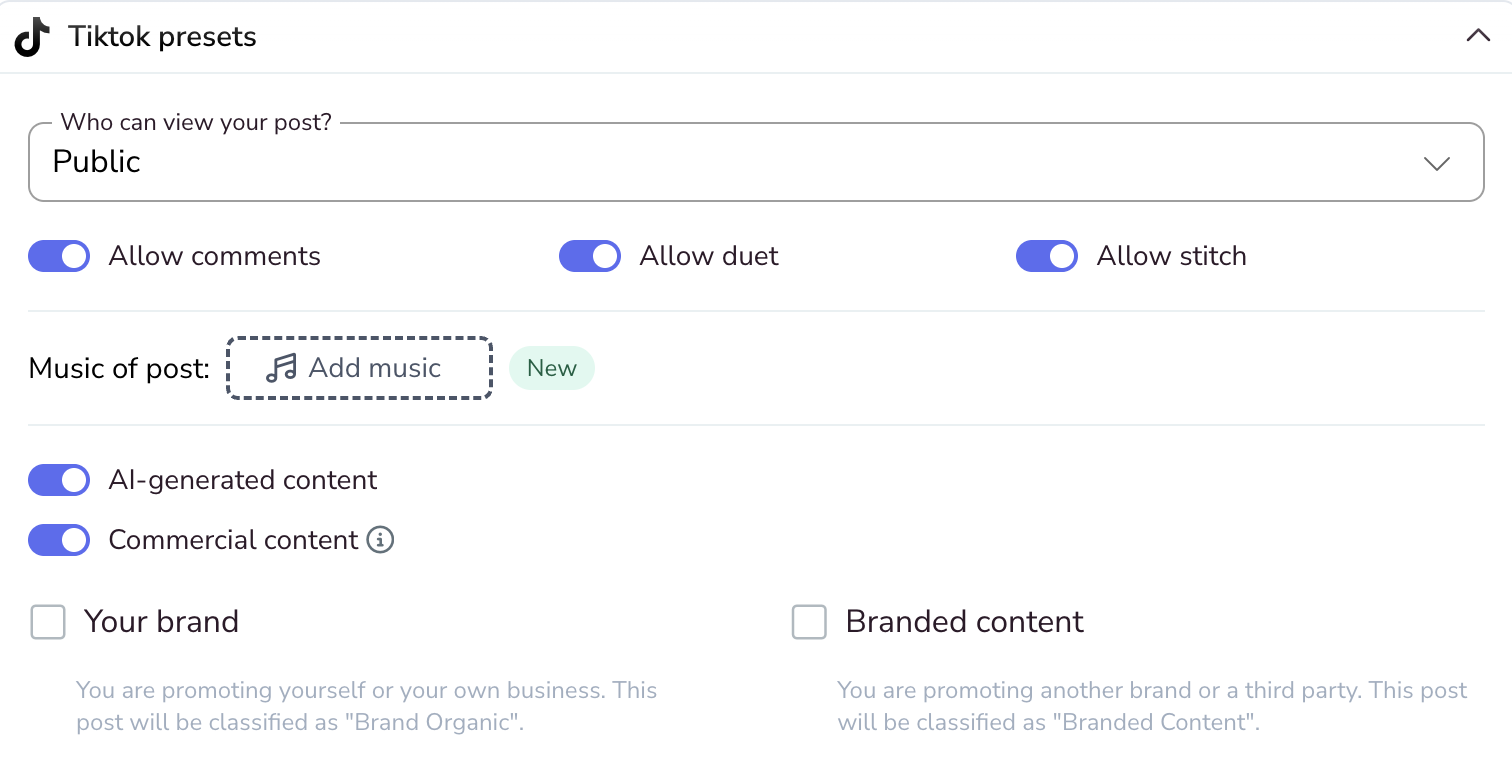Disable the Allow comments toggle
Image resolution: width=1512 pixels, height=764 pixels.
[59, 256]
